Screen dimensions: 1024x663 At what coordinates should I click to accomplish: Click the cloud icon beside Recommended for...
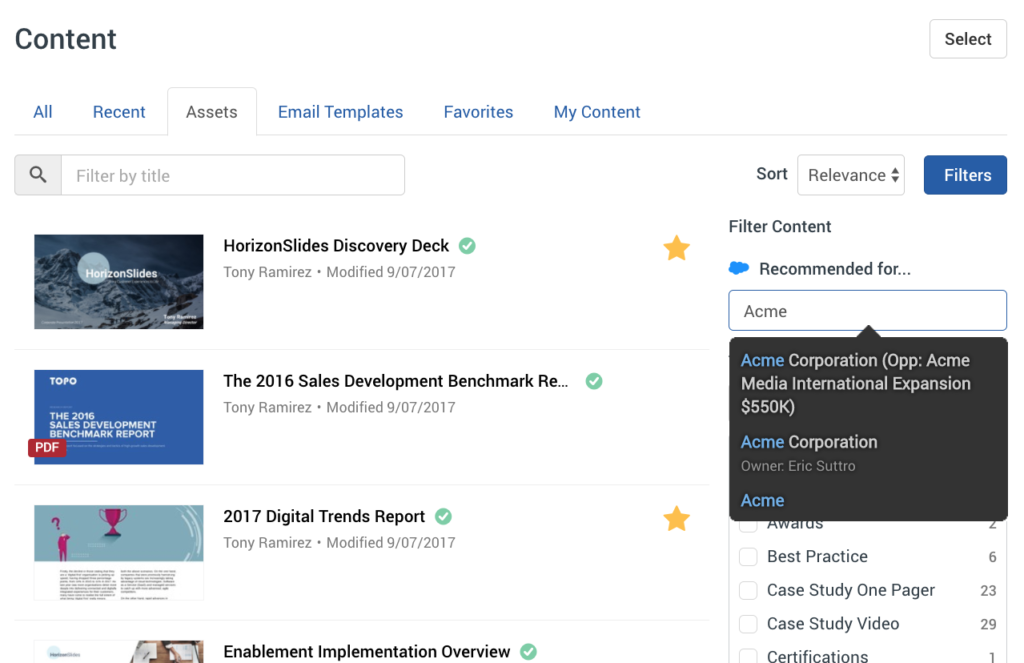(x=737, y=268)
